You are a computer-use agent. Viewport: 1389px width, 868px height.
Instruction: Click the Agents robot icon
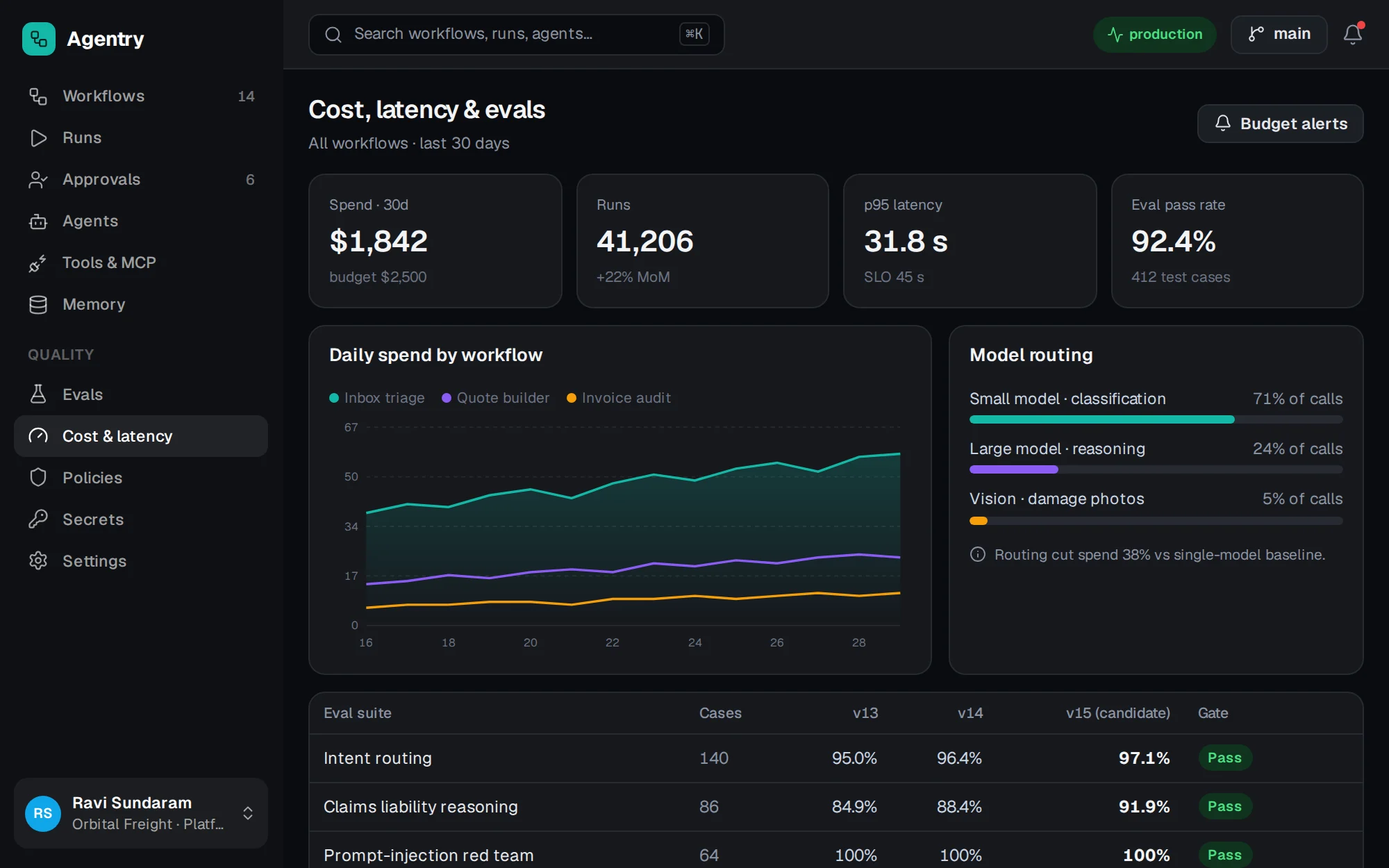38,221
